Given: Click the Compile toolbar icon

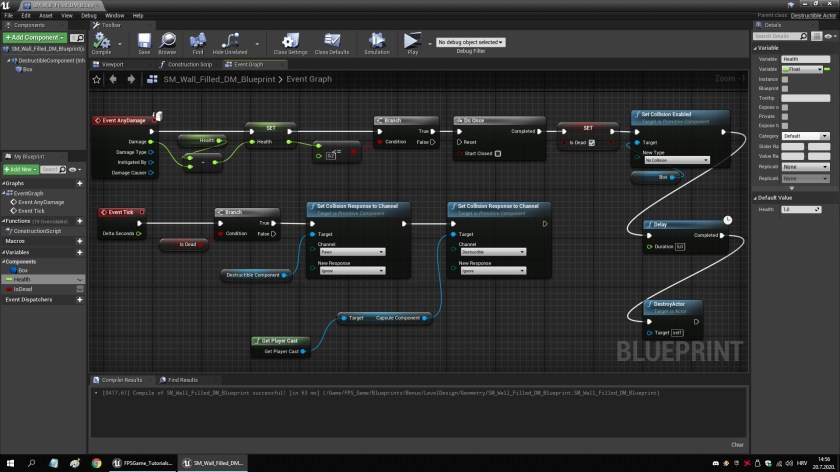Looking at the screenshot, I should (102, 41).
